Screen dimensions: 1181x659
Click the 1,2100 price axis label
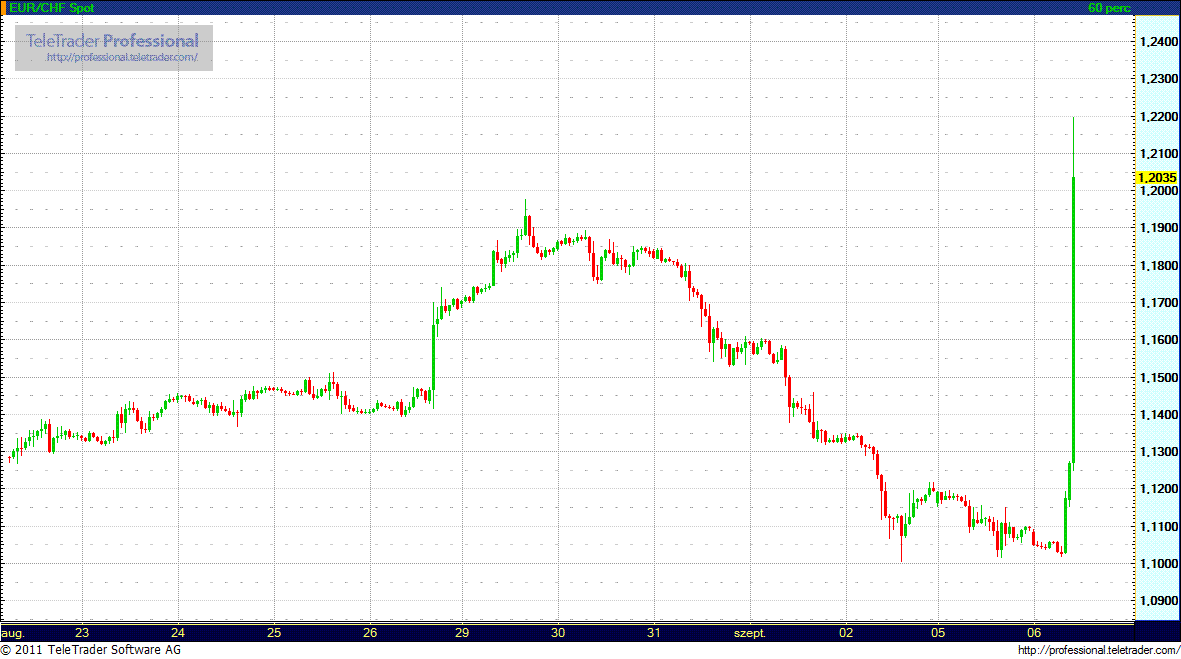tap(1158, 154)
